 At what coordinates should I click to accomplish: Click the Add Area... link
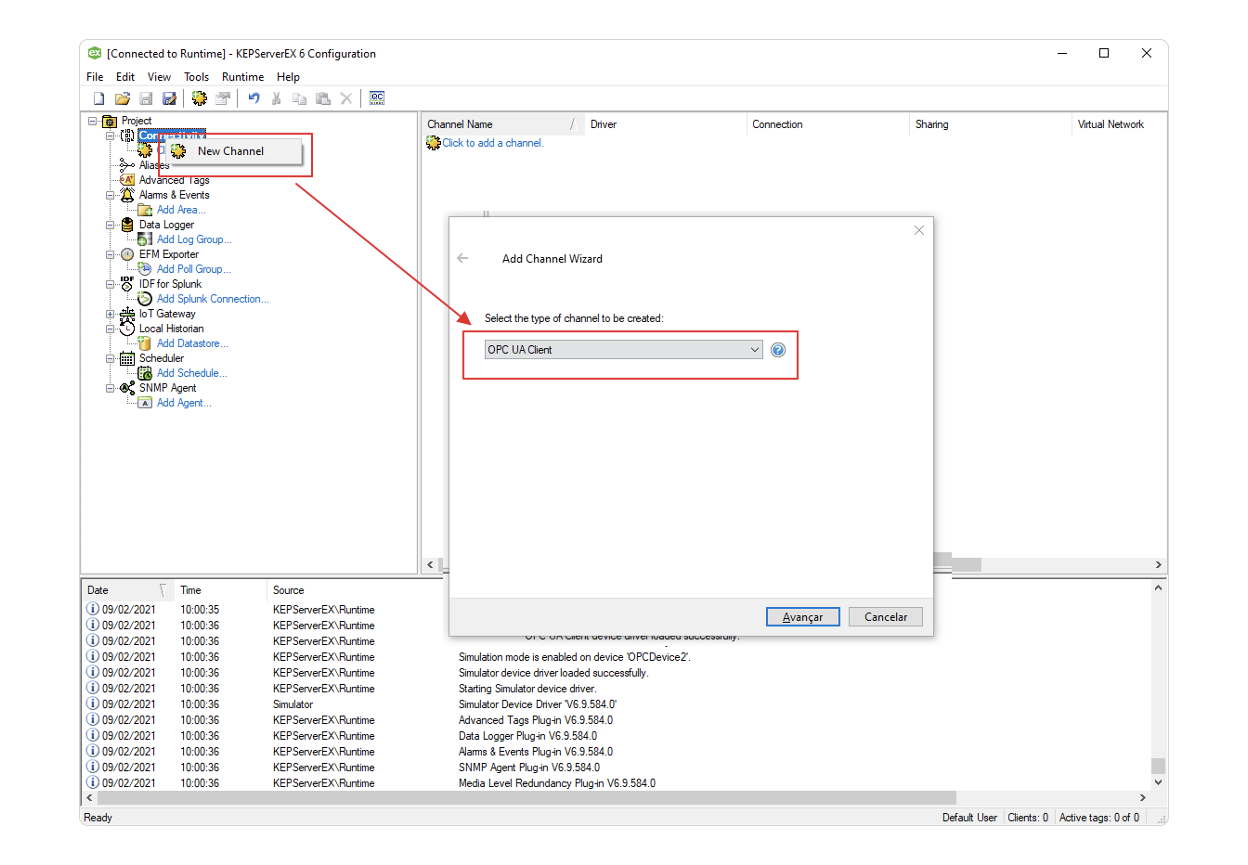pos(181,210)
